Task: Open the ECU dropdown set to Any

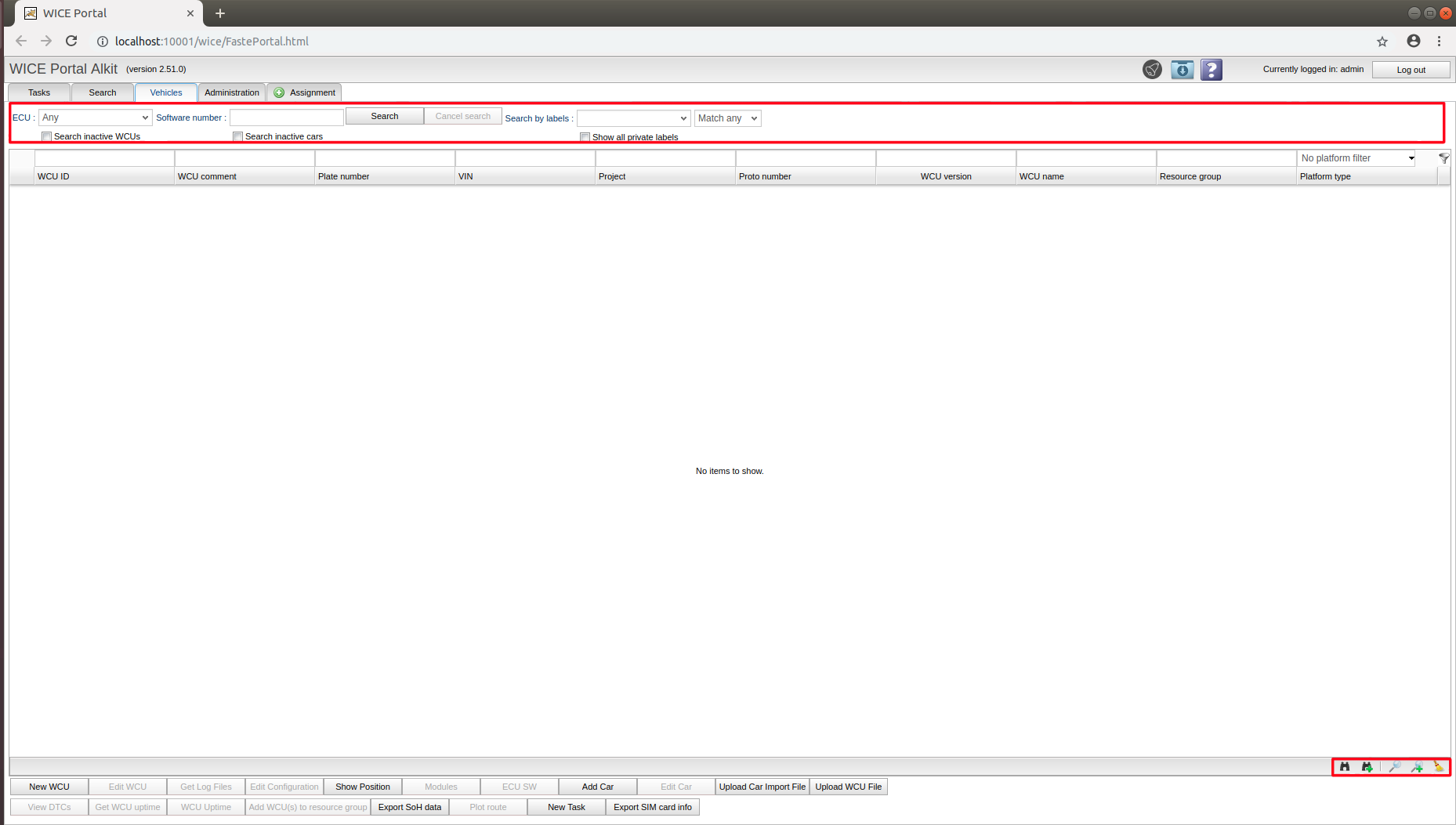Action: (x=95, y=118)
